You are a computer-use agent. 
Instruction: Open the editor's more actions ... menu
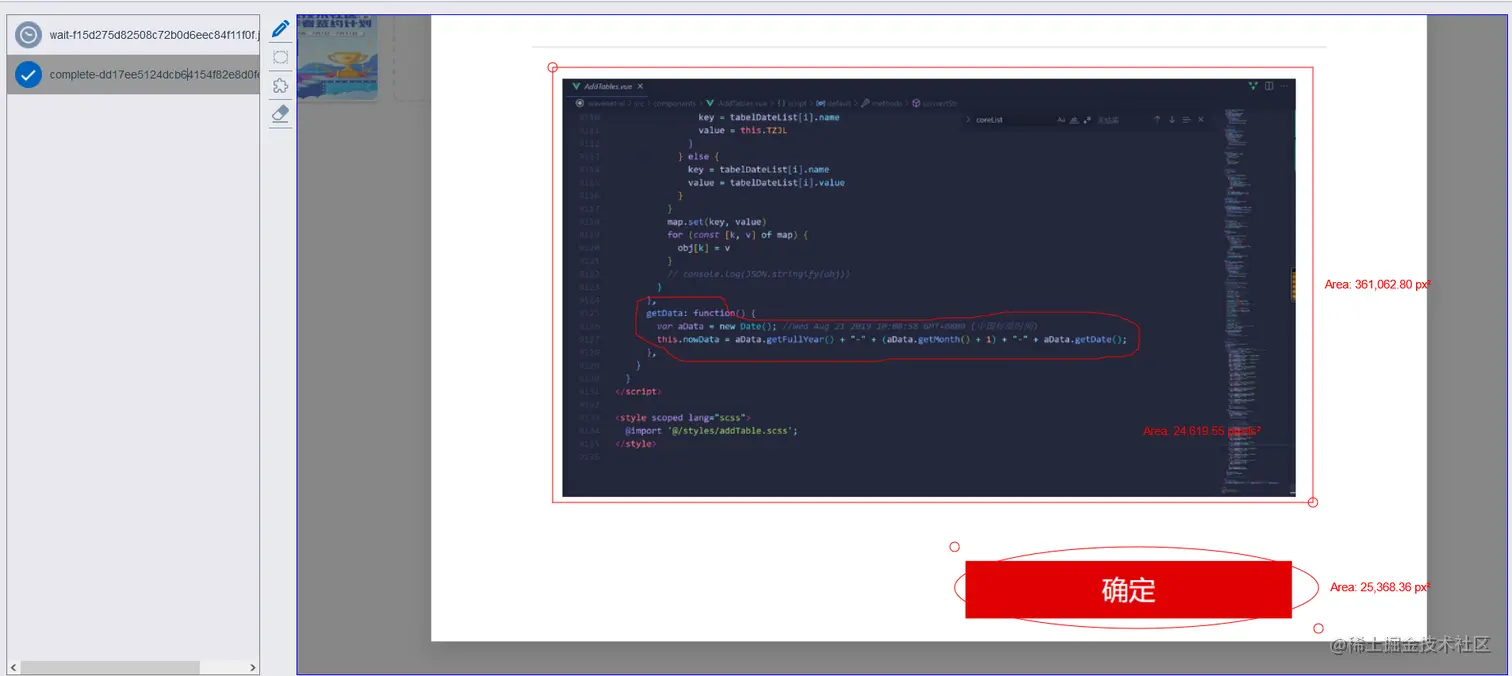pos(1283,86)
